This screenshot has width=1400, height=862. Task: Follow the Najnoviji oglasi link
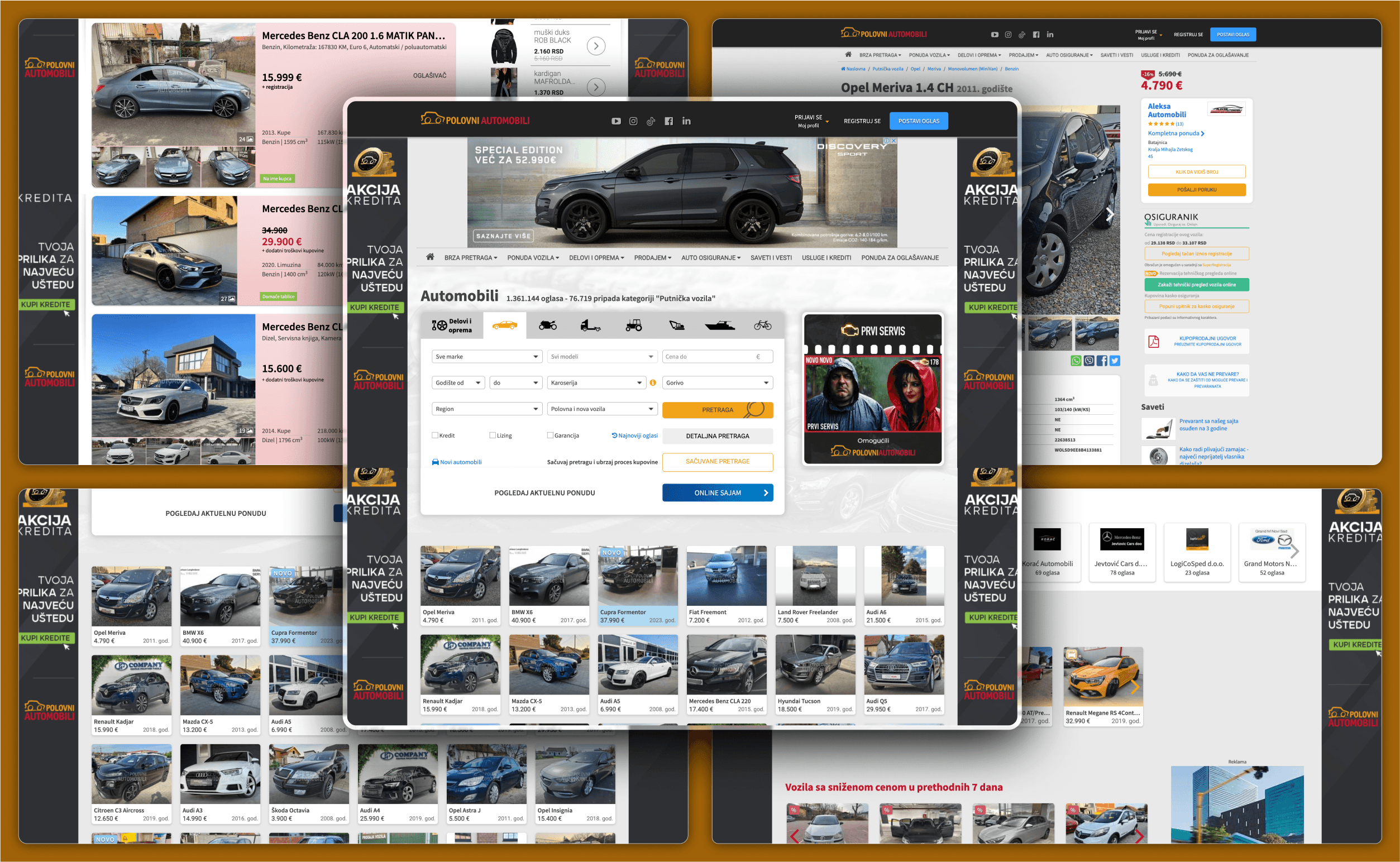click(635, 435)
